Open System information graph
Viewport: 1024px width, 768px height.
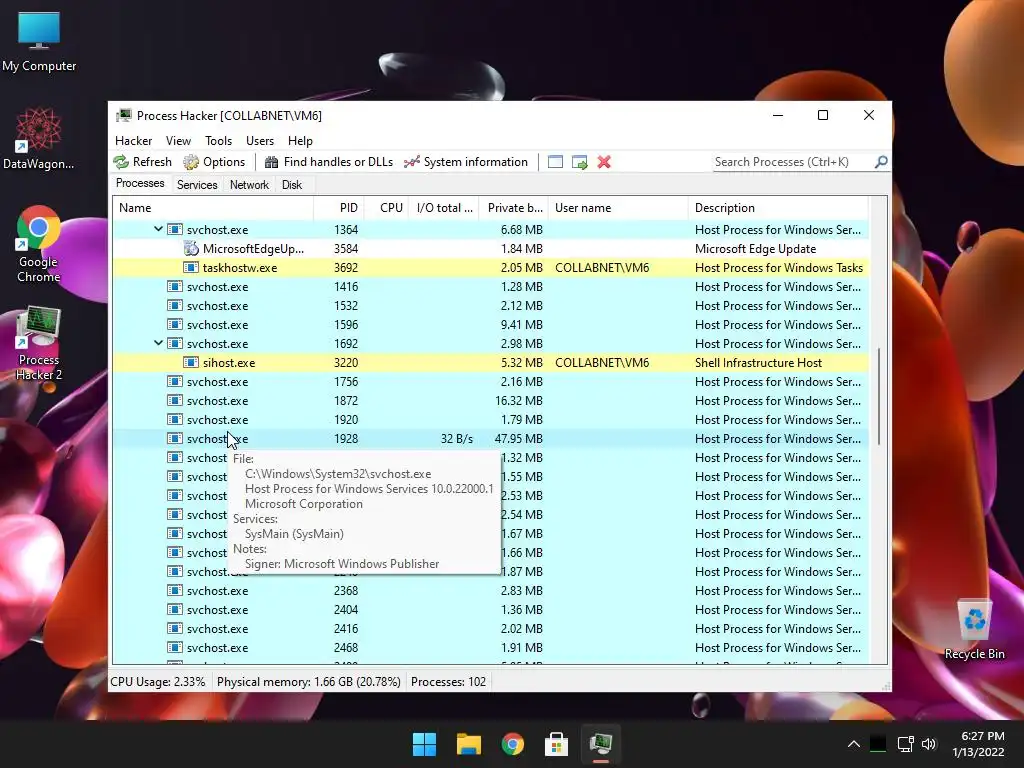[466, 162]
